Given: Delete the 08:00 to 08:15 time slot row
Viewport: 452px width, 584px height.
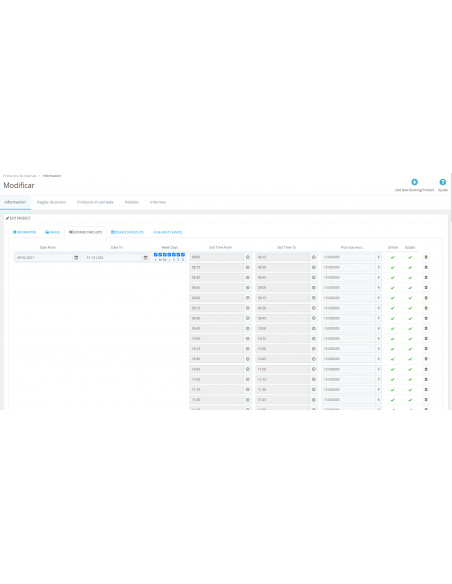Looking at the screenshot, I should 426,257.
